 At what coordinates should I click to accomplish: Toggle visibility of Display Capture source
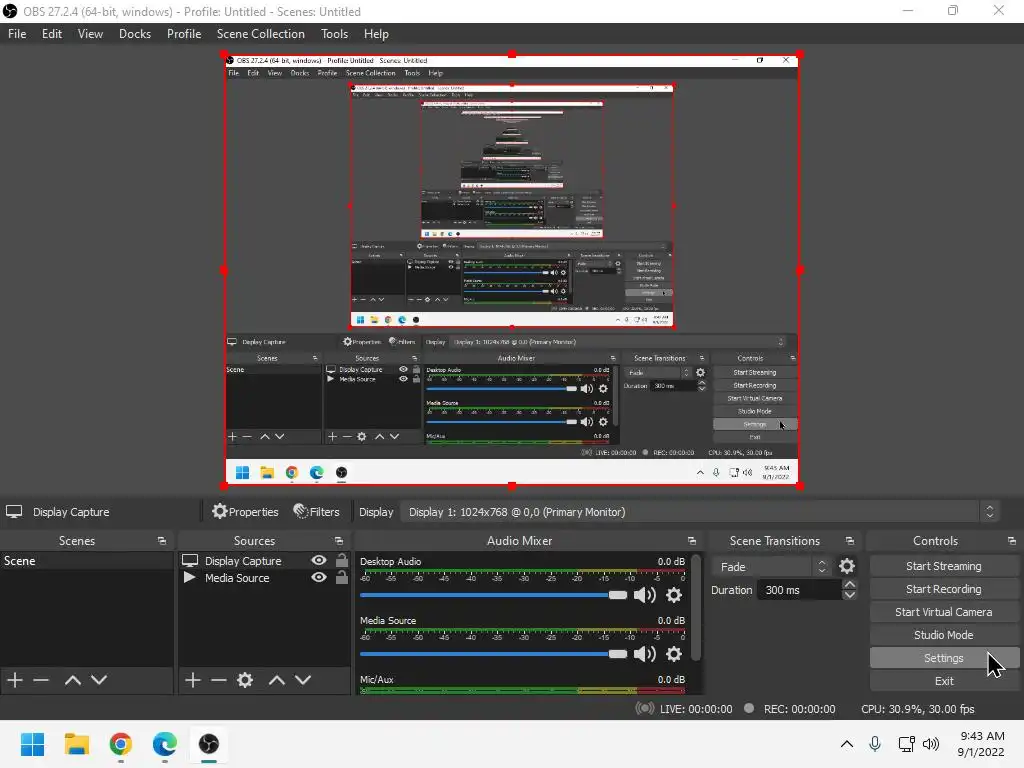319,560
